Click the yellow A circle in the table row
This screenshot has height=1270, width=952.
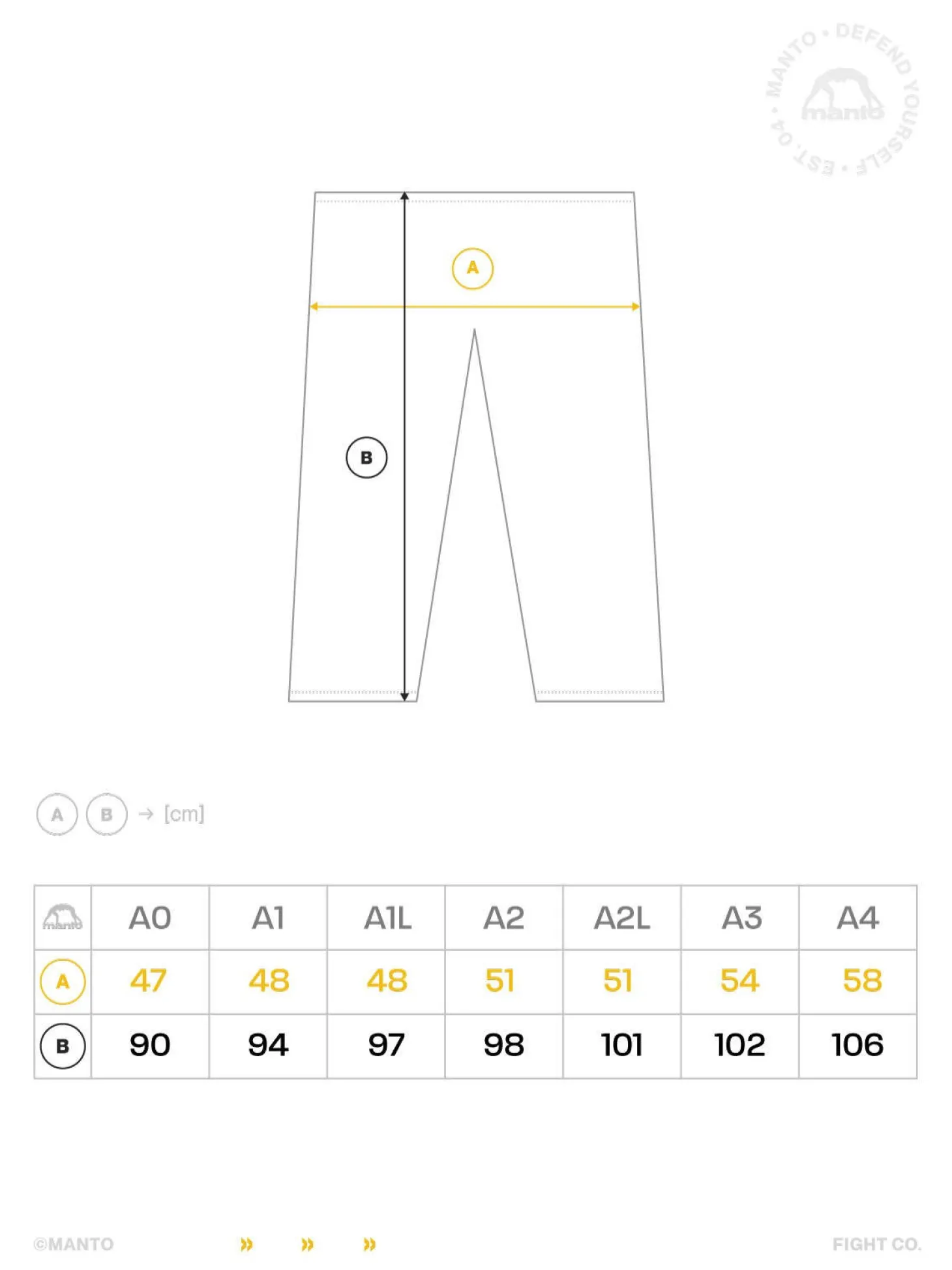[63, 981]
